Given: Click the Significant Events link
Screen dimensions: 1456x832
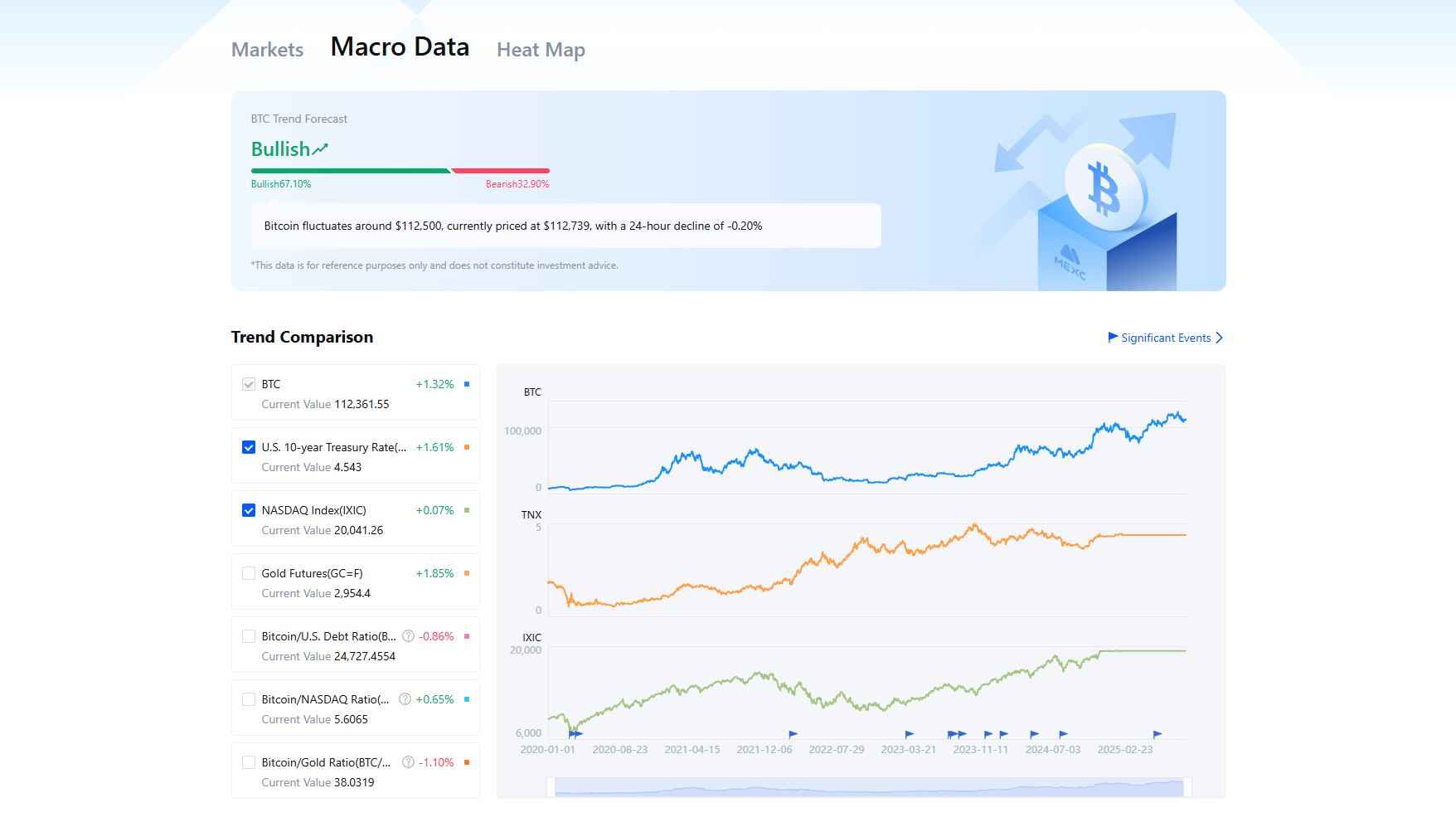Looking at the screenshot, I should pos(1165,338).
